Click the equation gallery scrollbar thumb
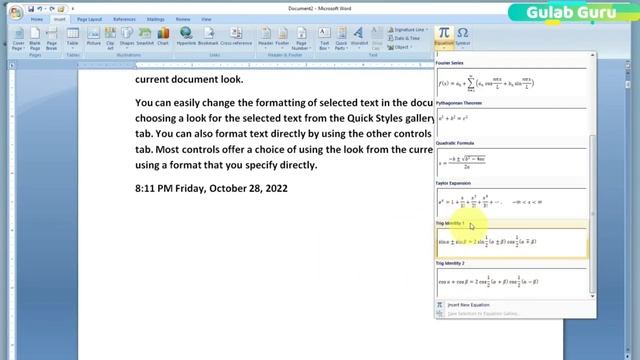The height and width of the screenshot is (360, 640). tap(592, 213)
